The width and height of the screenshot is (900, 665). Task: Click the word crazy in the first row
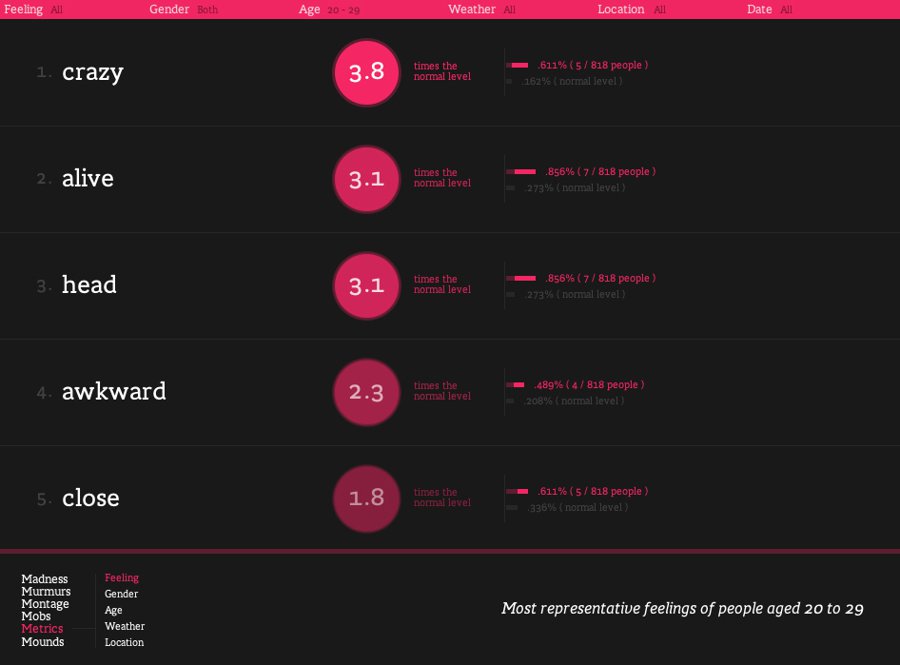92,72
